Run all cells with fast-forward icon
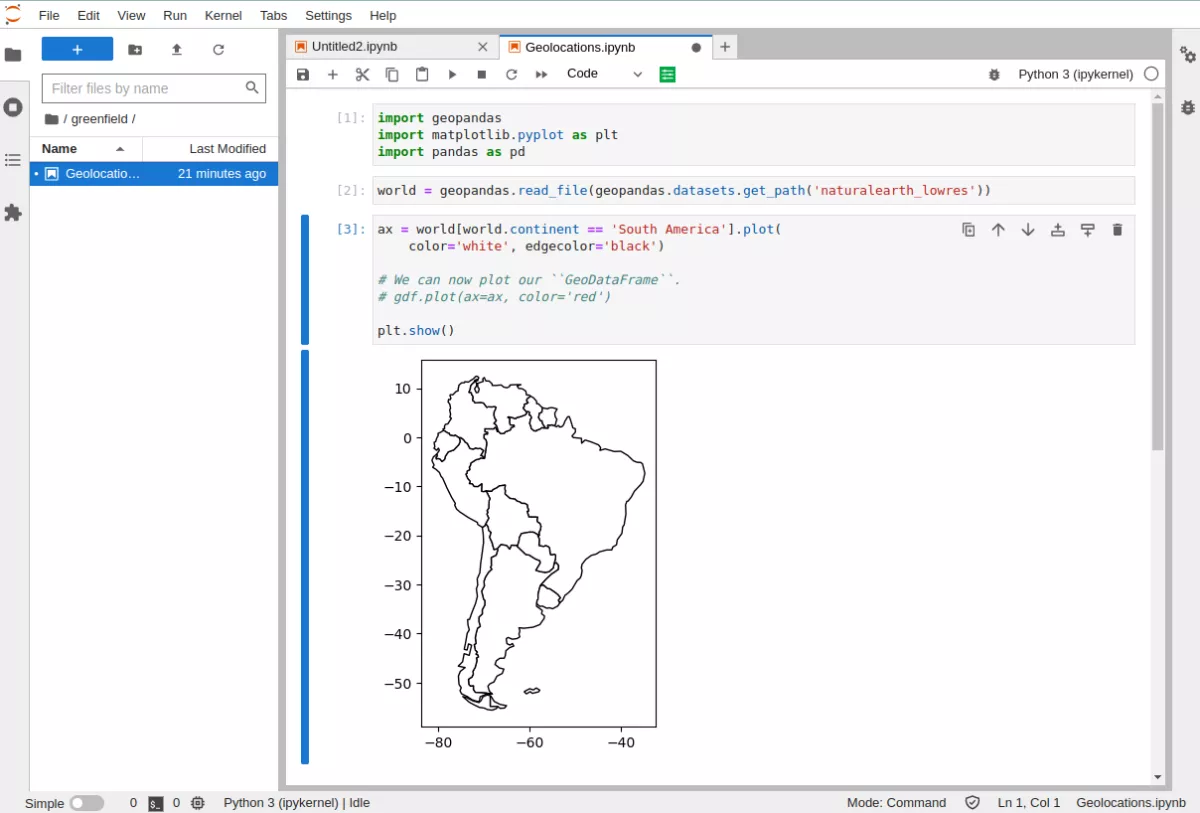Viewport: 1200px width, 813px height. tap(542, 74)
